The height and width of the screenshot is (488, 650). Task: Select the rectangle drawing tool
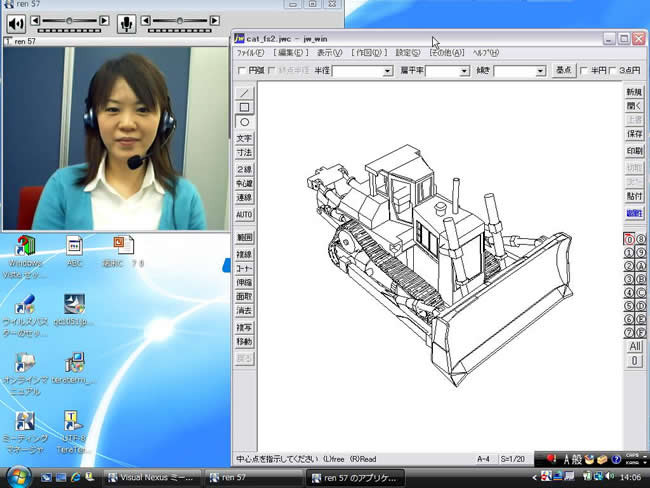coord(244,107)
